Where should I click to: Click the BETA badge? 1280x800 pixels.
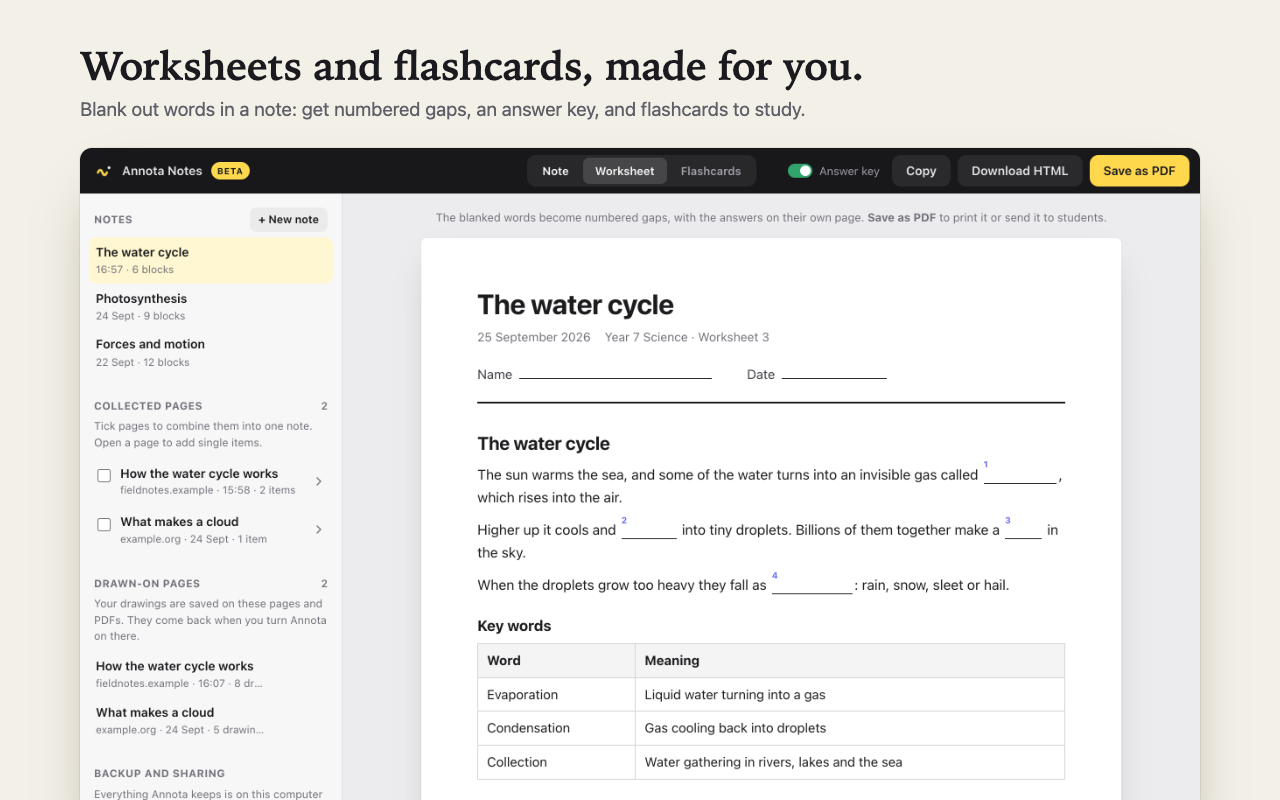[230, 171]
